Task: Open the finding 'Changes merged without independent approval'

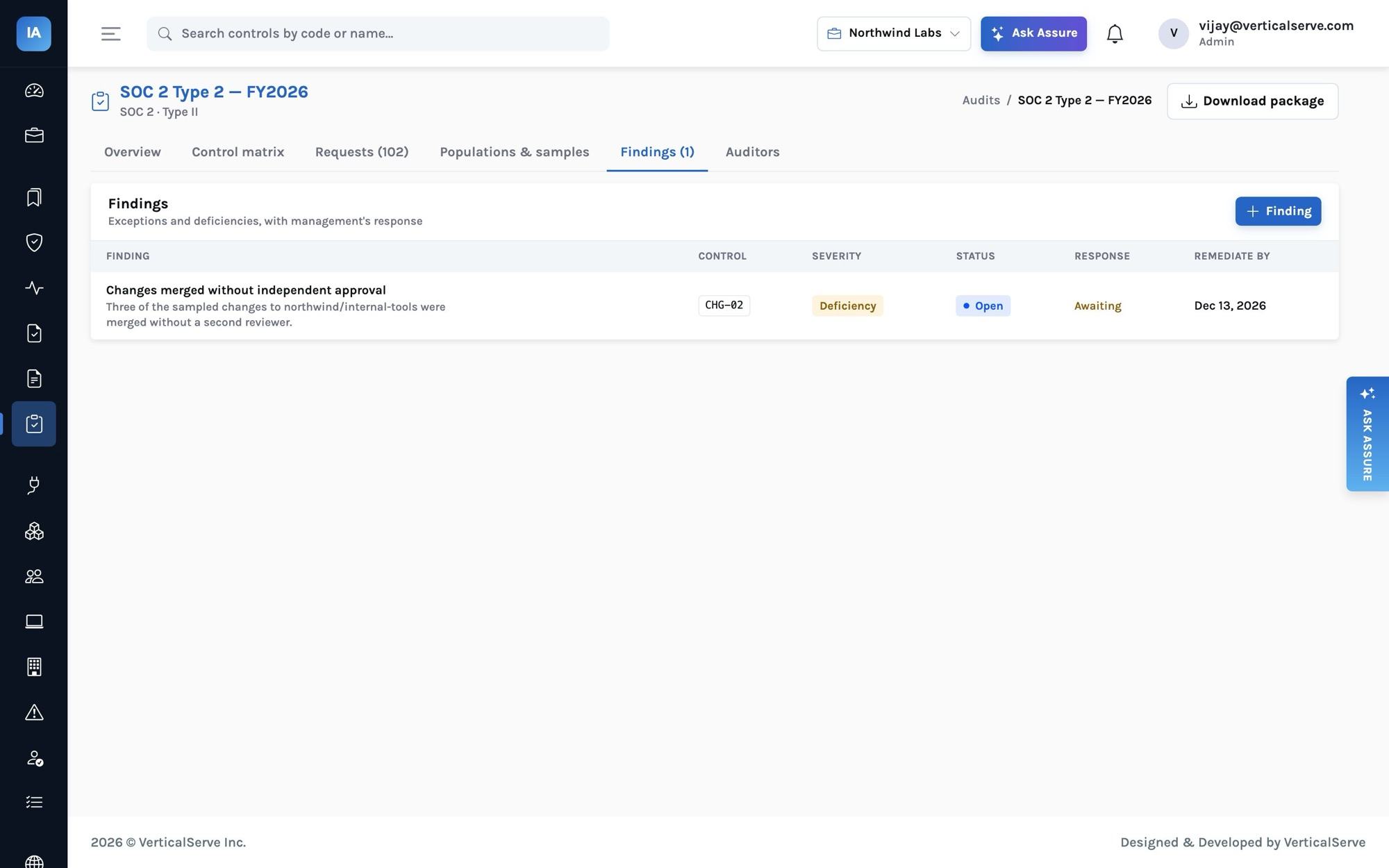Action: click(x=246, y=290)
